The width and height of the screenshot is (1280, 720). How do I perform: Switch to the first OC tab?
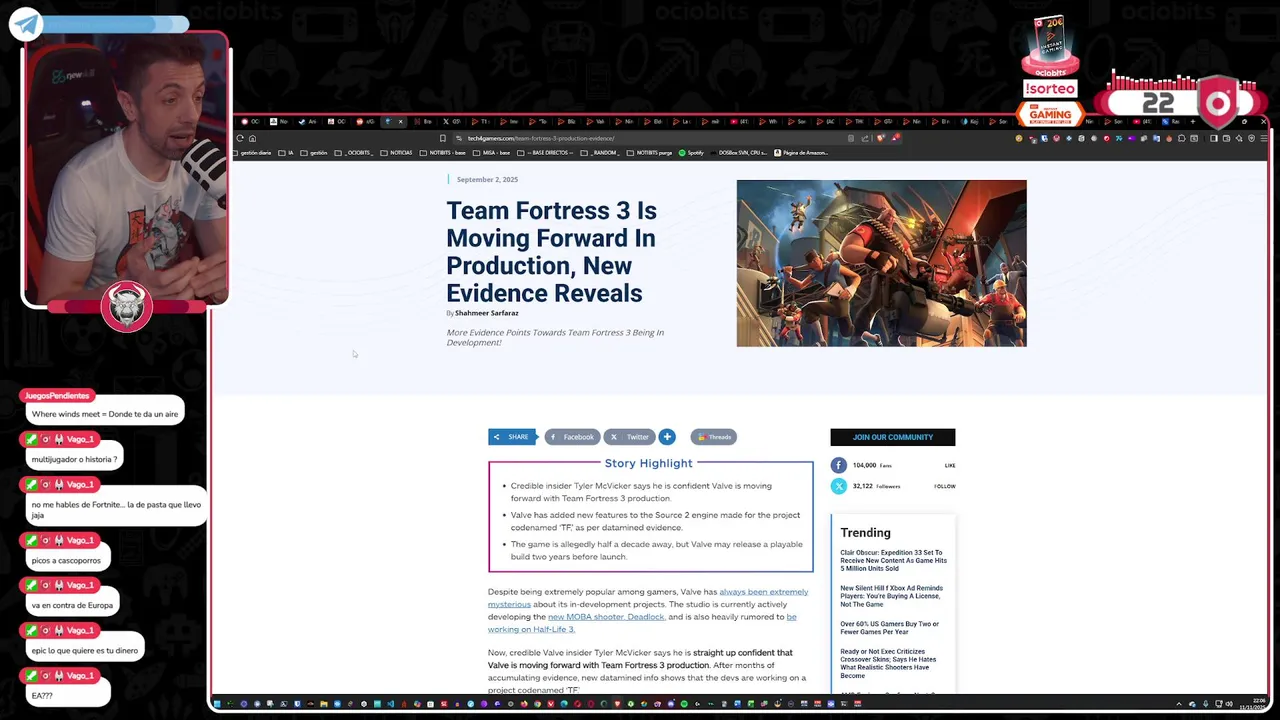(x=251, y=121)
